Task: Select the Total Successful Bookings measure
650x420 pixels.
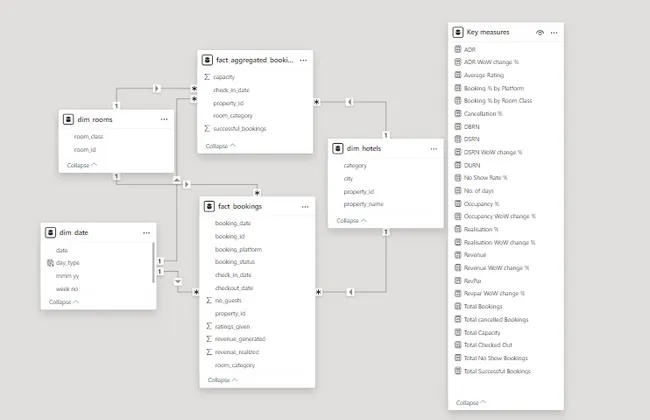Action: pyautogui.click(x=497, y=371)
